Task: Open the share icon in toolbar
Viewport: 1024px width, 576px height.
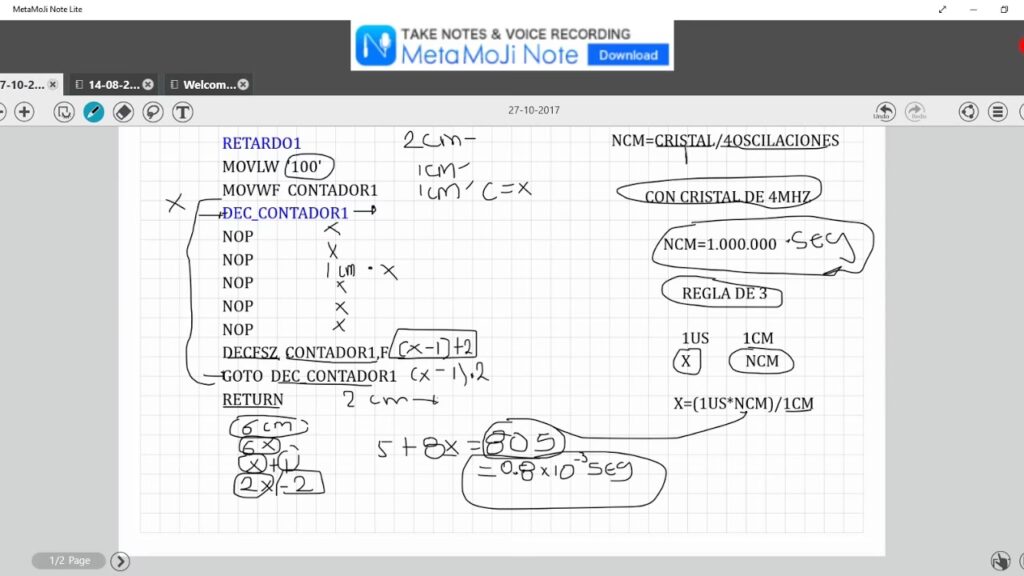Action: pos(968,112)
